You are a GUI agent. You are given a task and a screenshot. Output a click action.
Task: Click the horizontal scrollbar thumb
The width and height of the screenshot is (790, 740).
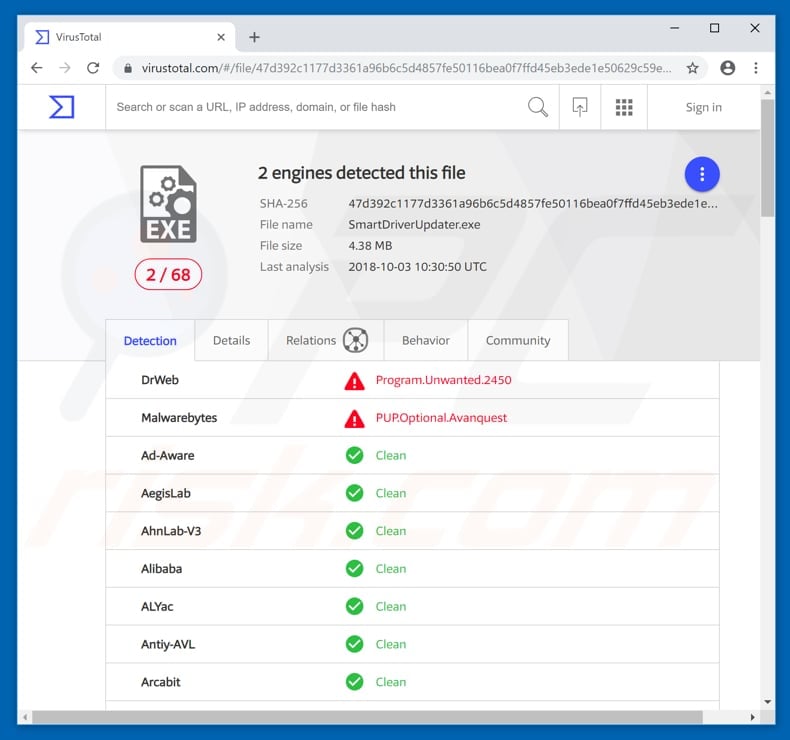[x=367, y=717]
